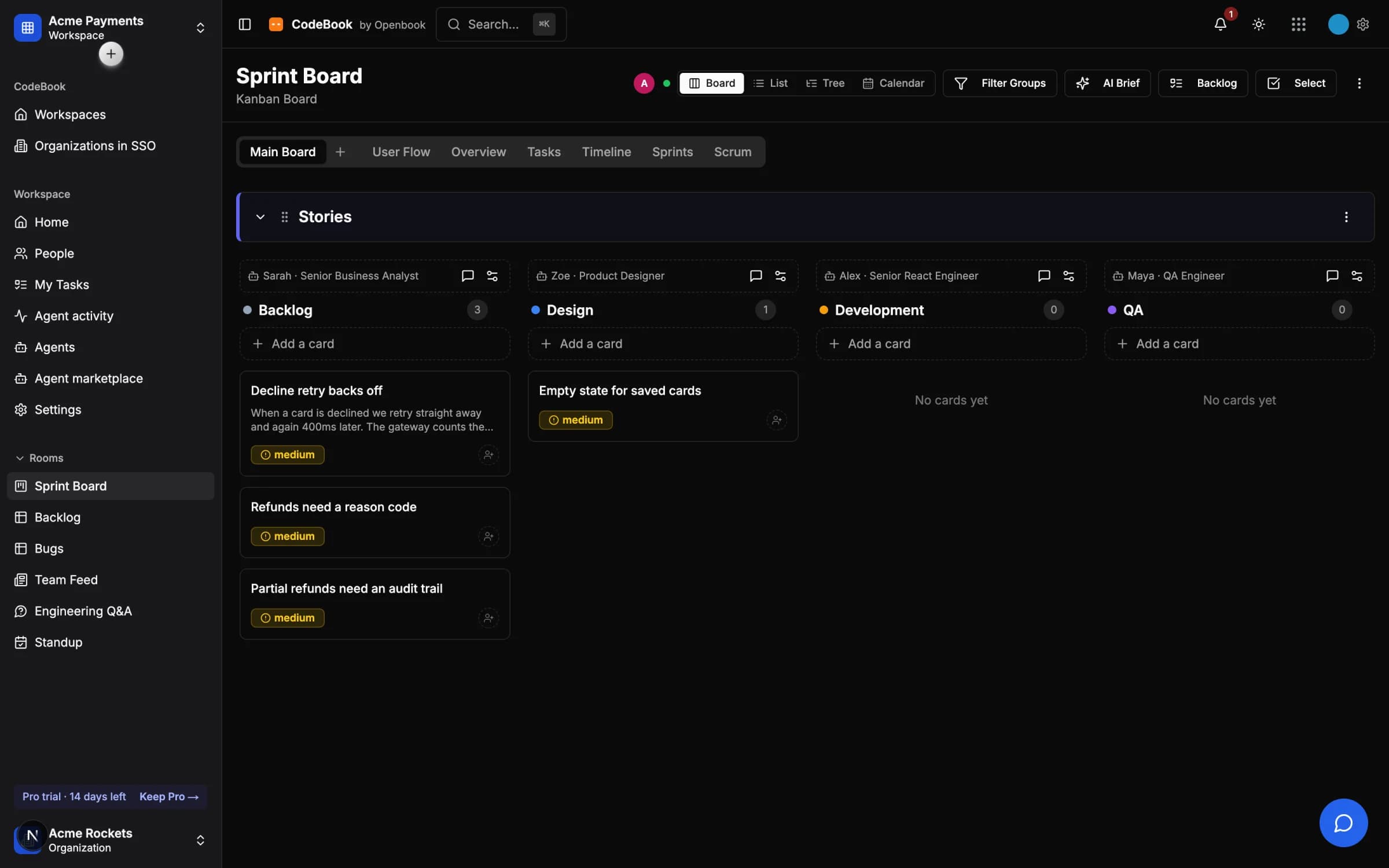1389x868 pixels.
Task: Click the pink A member avatar
Action: (644, 83)
